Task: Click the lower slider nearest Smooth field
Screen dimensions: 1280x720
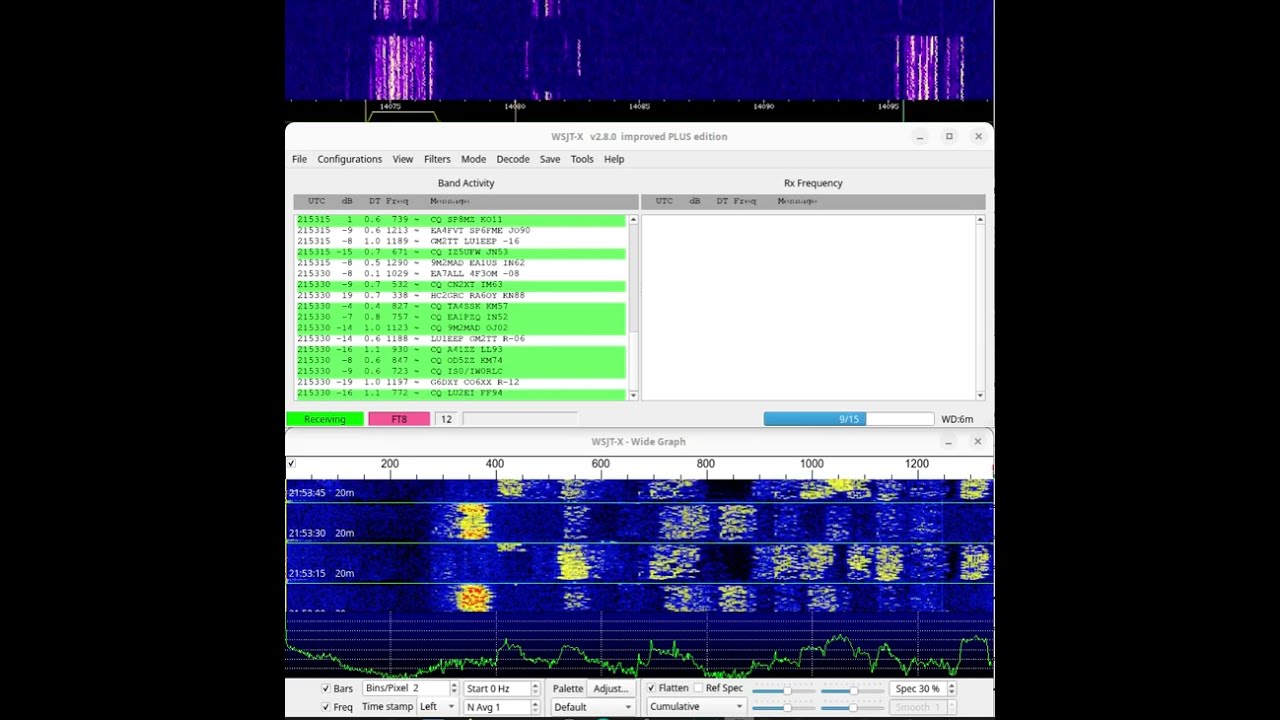Action: [852, 707]
